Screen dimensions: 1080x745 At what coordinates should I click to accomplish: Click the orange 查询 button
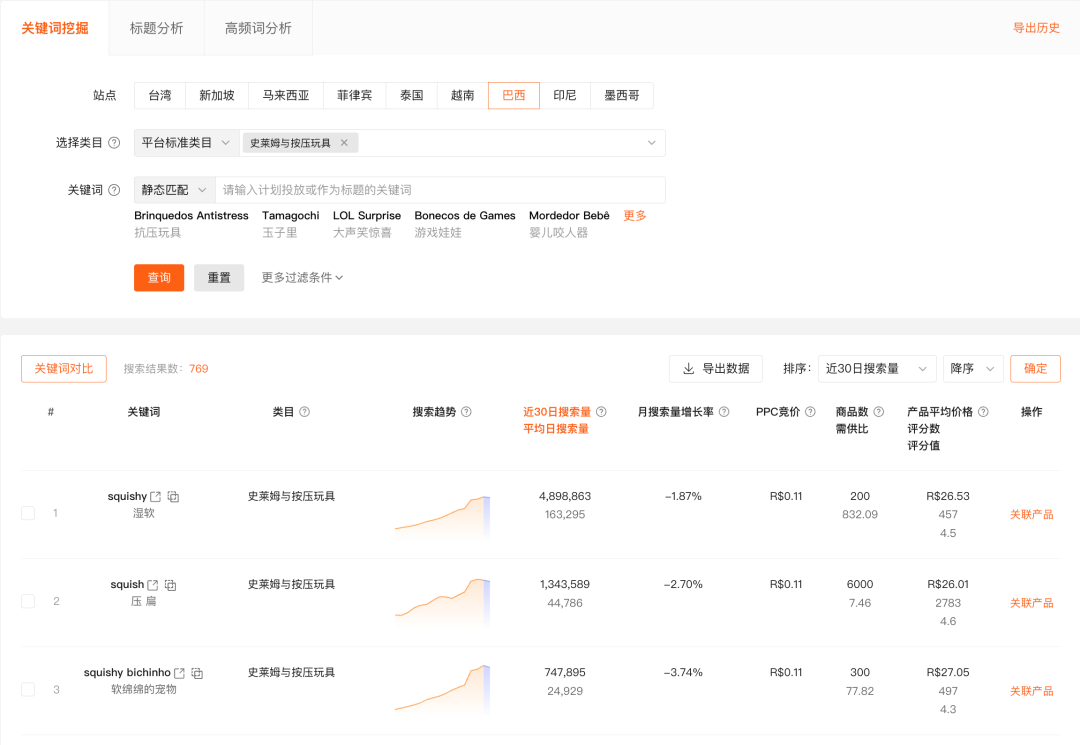pos(159,277)
